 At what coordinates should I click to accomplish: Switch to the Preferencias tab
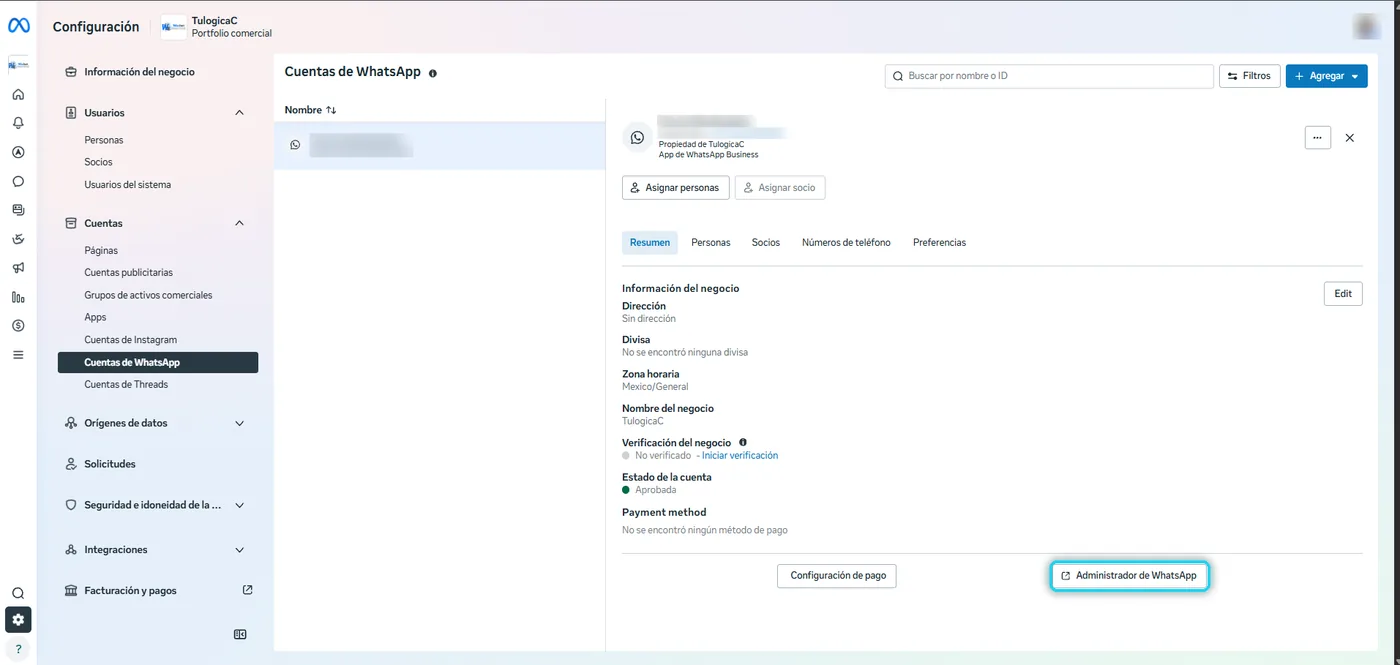[x=939, y=243]
